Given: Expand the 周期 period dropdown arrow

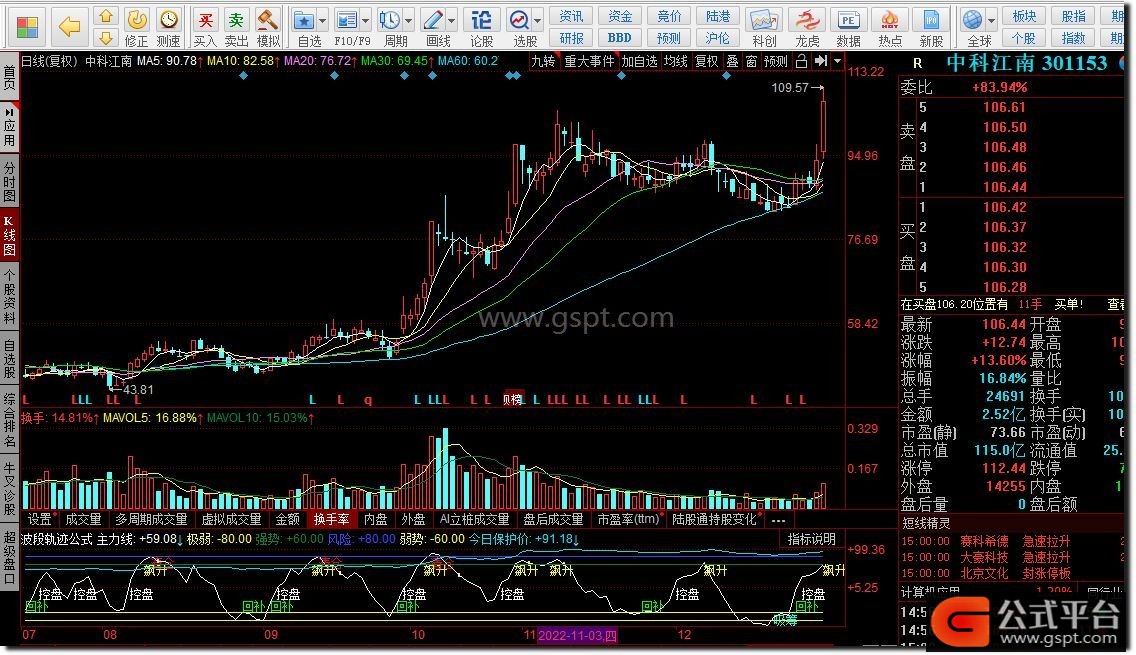Looking at the screenshot, I should click(x=409, y=20).
